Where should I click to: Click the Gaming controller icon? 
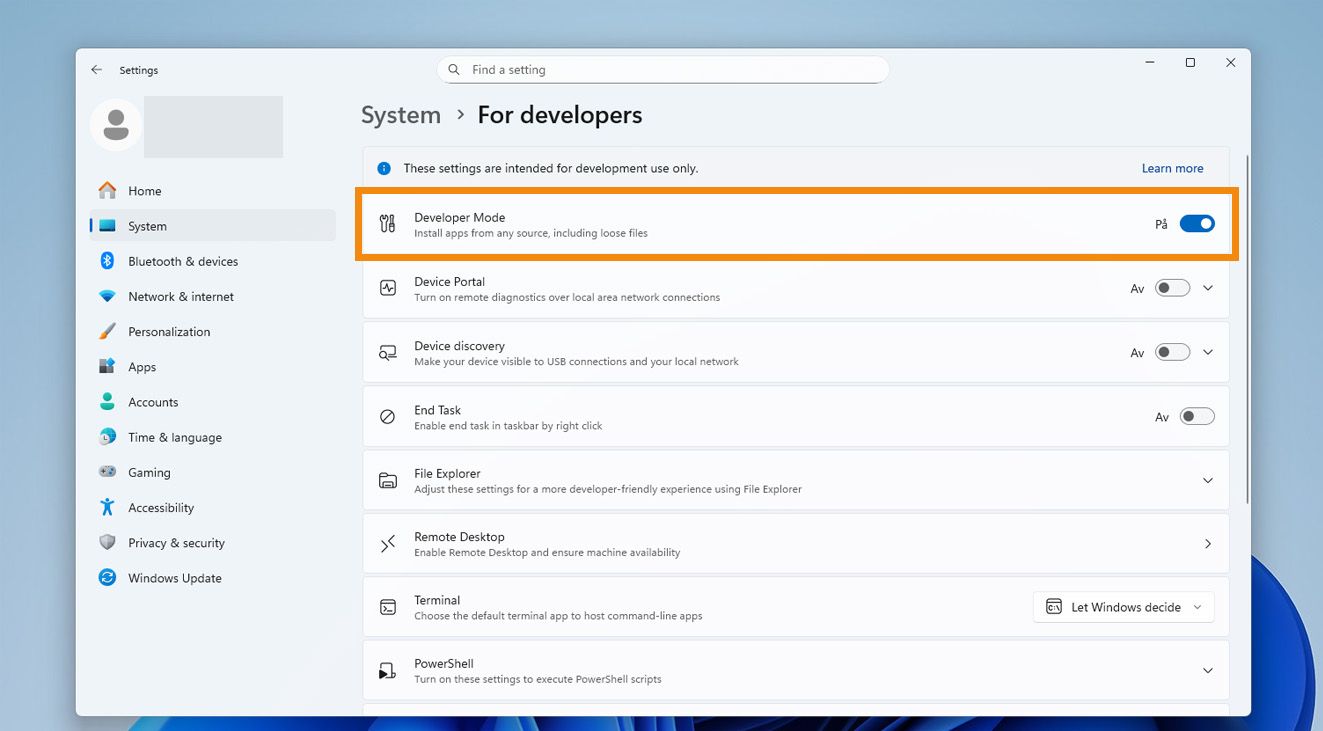point(107,472)
